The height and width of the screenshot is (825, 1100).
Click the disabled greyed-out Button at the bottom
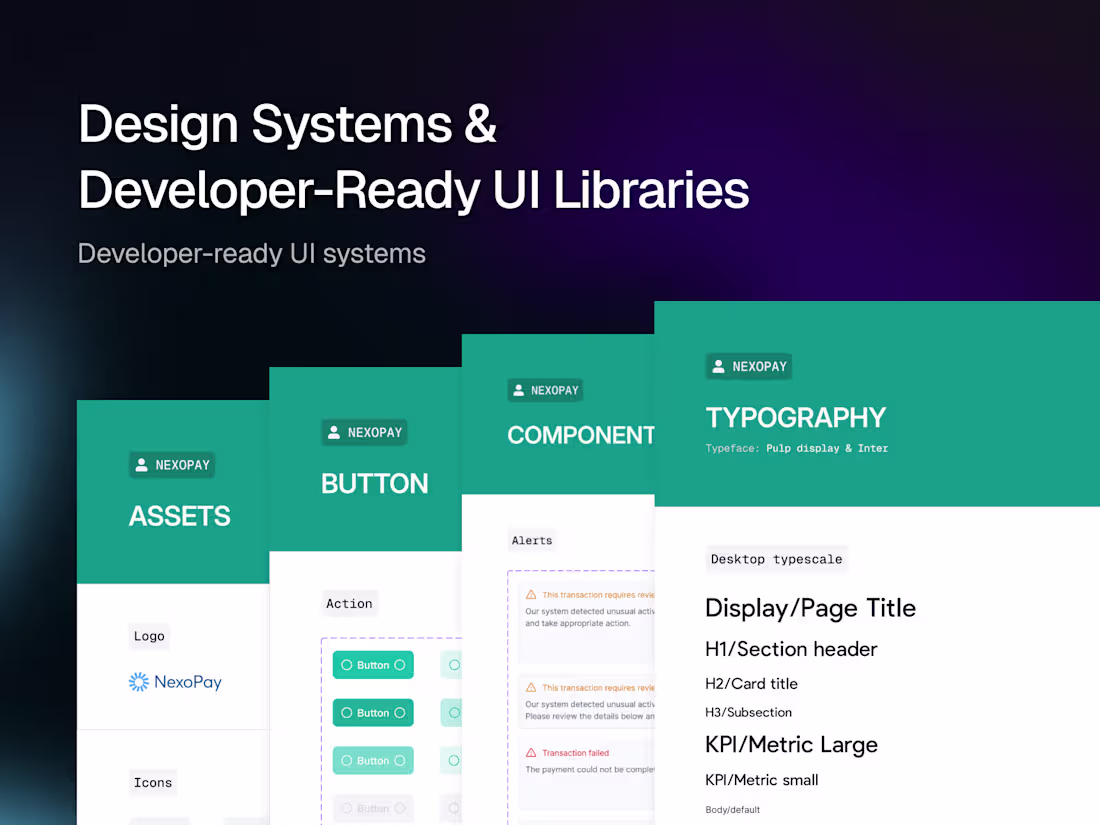coord(373,808)
